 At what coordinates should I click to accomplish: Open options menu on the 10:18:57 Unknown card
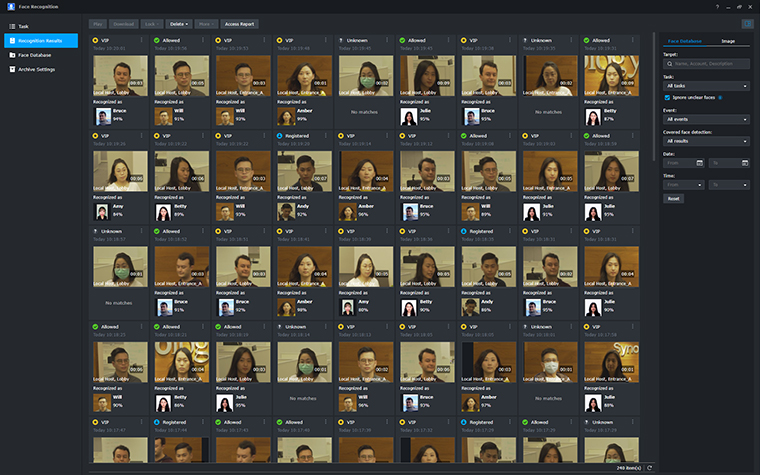pos(142,231)
